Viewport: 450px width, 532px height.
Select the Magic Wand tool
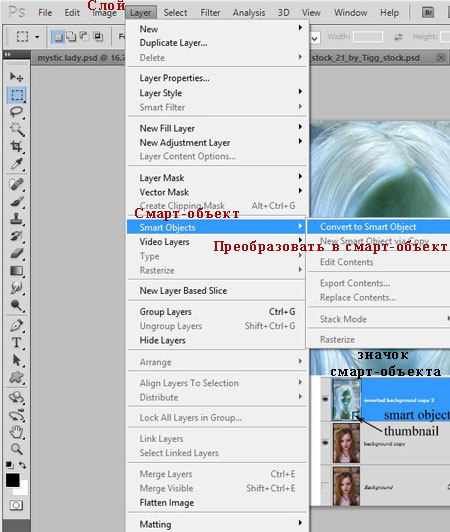(x=16, y=129)
